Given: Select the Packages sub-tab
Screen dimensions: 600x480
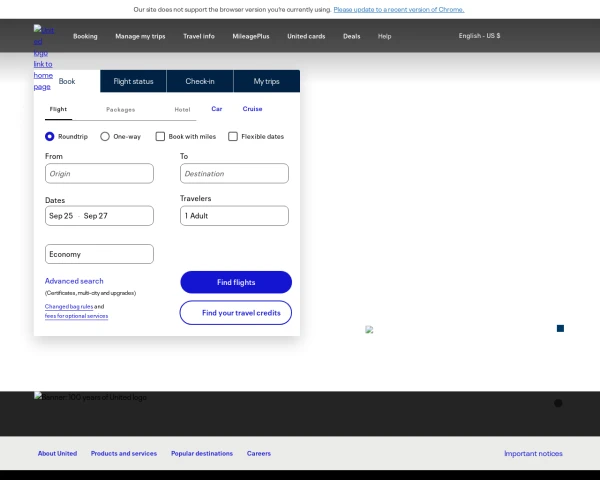Looking at the screenshot, I should click(121, 109).
